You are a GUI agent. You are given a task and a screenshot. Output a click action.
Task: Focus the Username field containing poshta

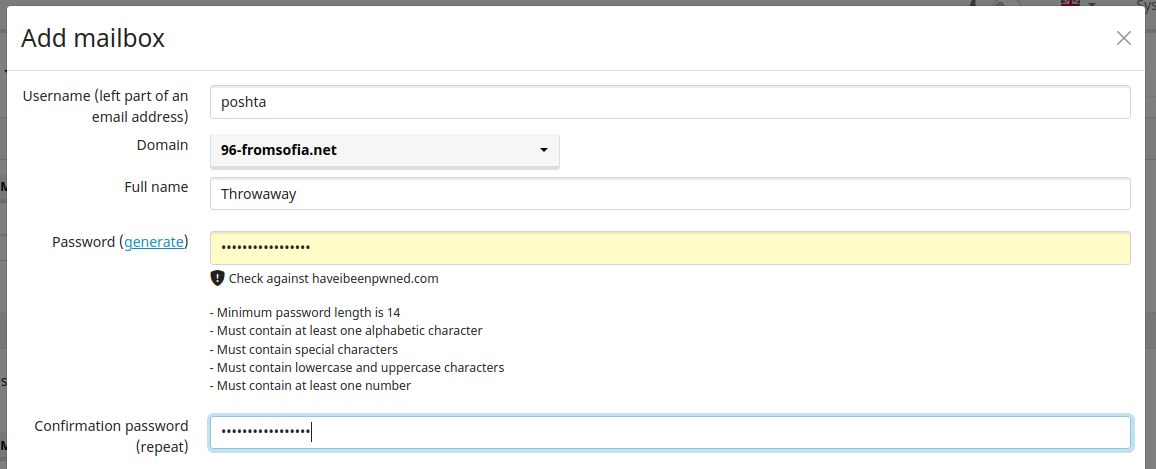(669, 102)
